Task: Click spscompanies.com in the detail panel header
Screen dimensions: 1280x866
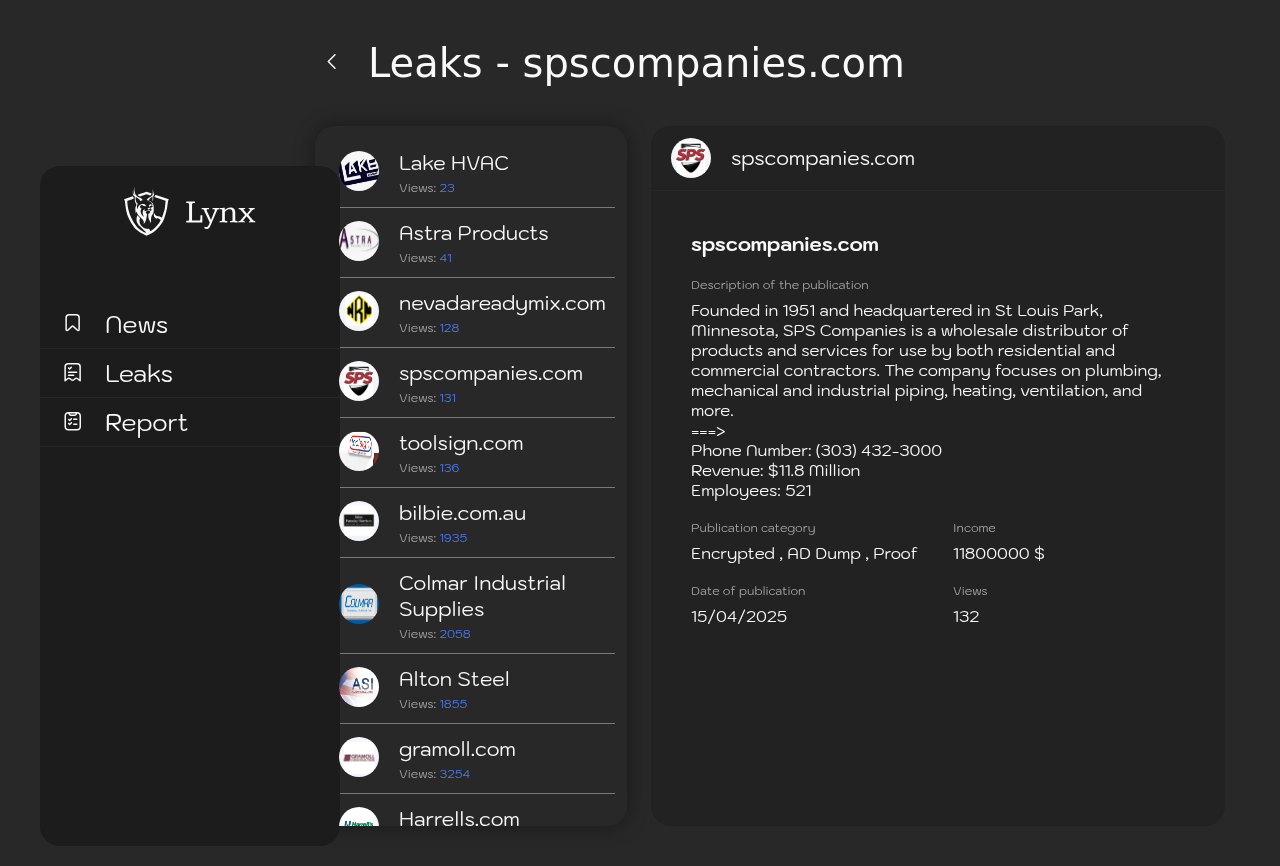Action: (x=823, y=158)
